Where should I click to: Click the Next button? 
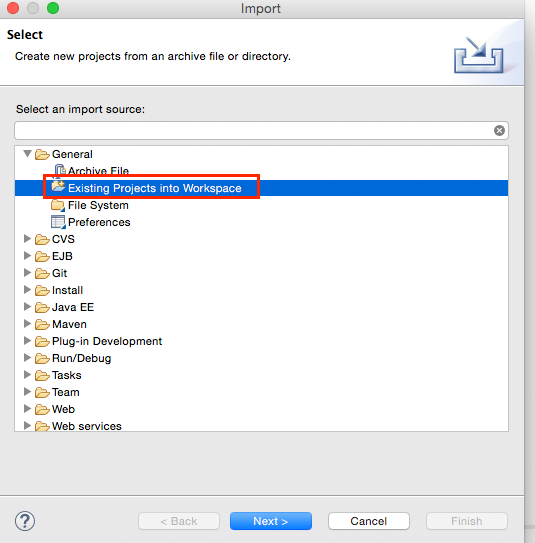271,521
